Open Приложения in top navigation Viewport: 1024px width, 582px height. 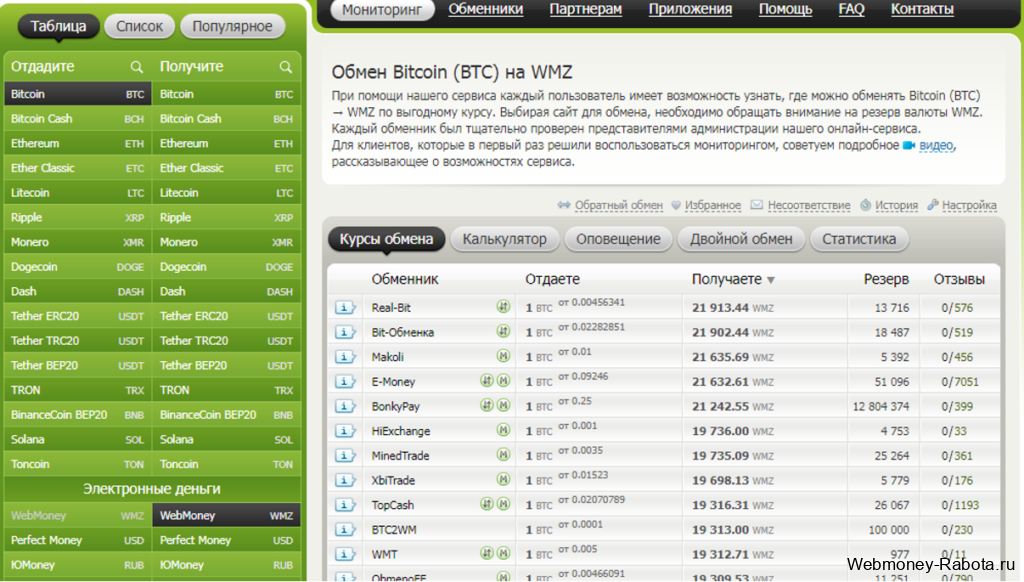pos(690,9)
